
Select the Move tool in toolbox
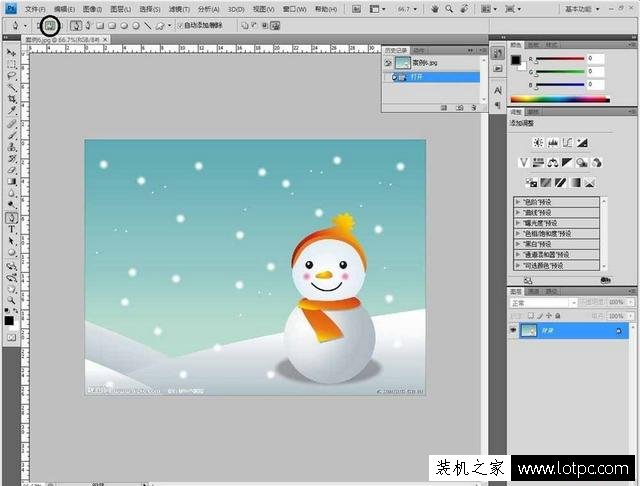click(11, 53)
